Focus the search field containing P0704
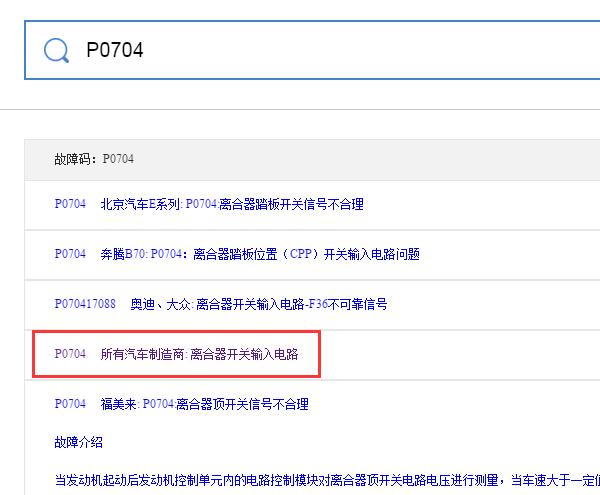The width and height of the screenshot is (600, 495). 312,50
